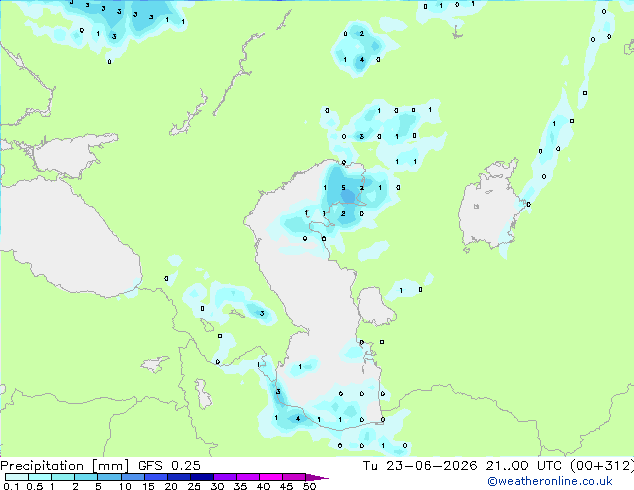Click the "GFS" model label
Screen dimensions: 634x490
coord(150,466)
